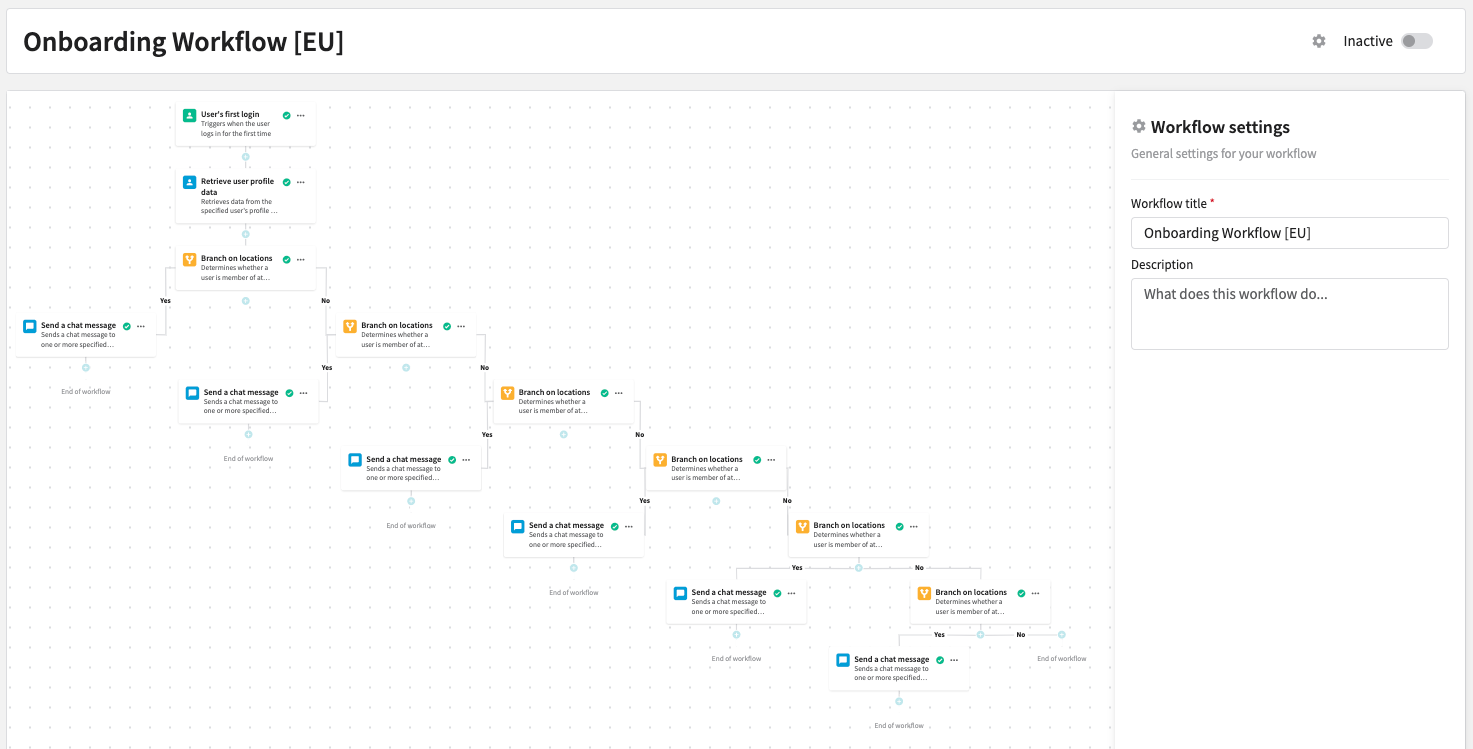Open three-dot menu on Retrieve user profile data node
The image size is (1473, 749).
(301, 183)
